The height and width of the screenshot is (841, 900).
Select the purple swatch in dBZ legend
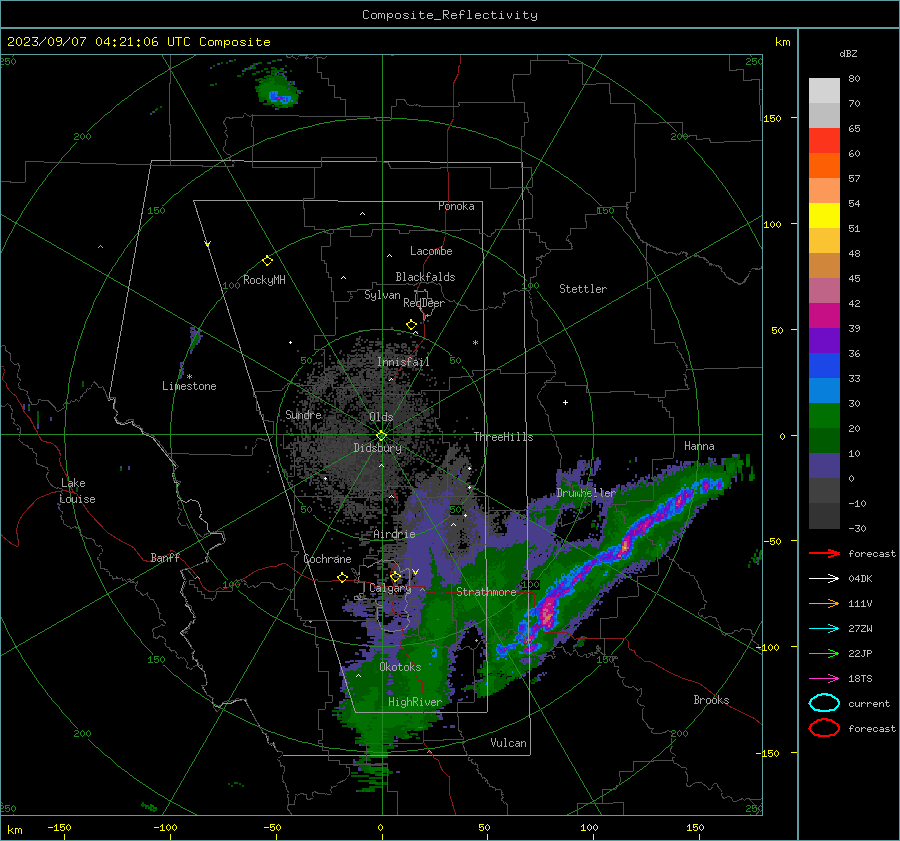824,340
